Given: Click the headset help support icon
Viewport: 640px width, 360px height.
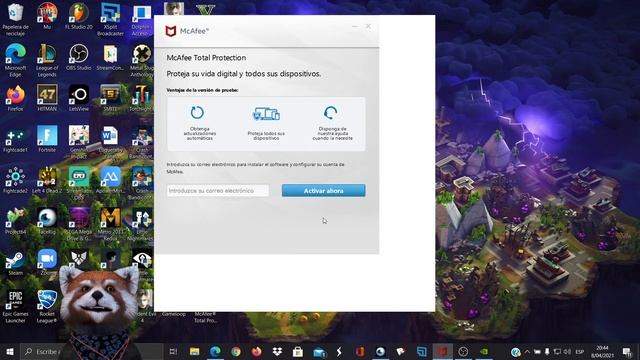Looking at the screenshot, I should 330,113.
